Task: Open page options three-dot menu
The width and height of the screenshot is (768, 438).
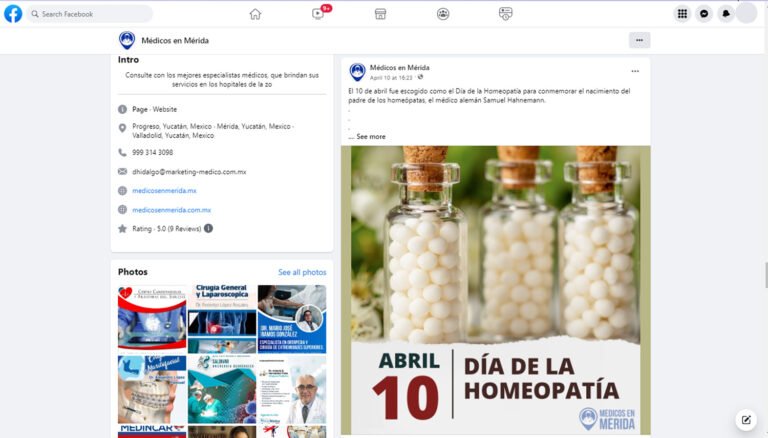Action: click(640, 40)
